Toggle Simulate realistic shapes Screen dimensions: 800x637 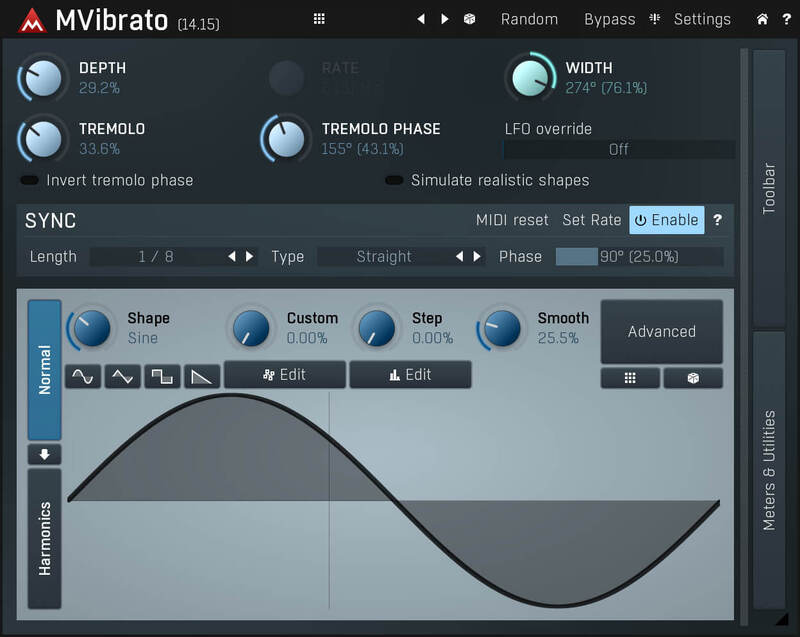(394, 181)
